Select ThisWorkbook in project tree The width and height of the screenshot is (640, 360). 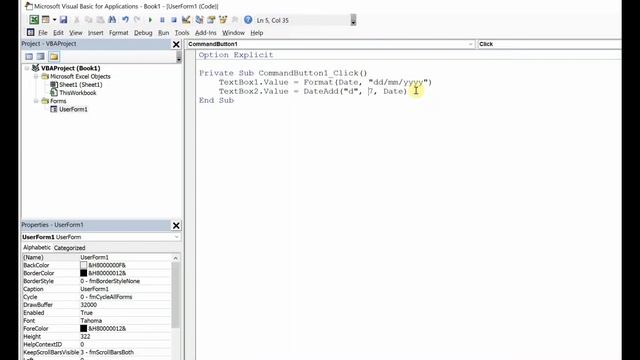pyautogui.click(x=78, y=93)
